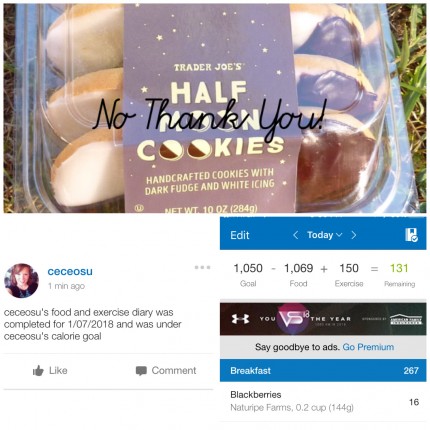Click the 131 Remaining calories value
The image size is (430, 430).
click(399, 268)
